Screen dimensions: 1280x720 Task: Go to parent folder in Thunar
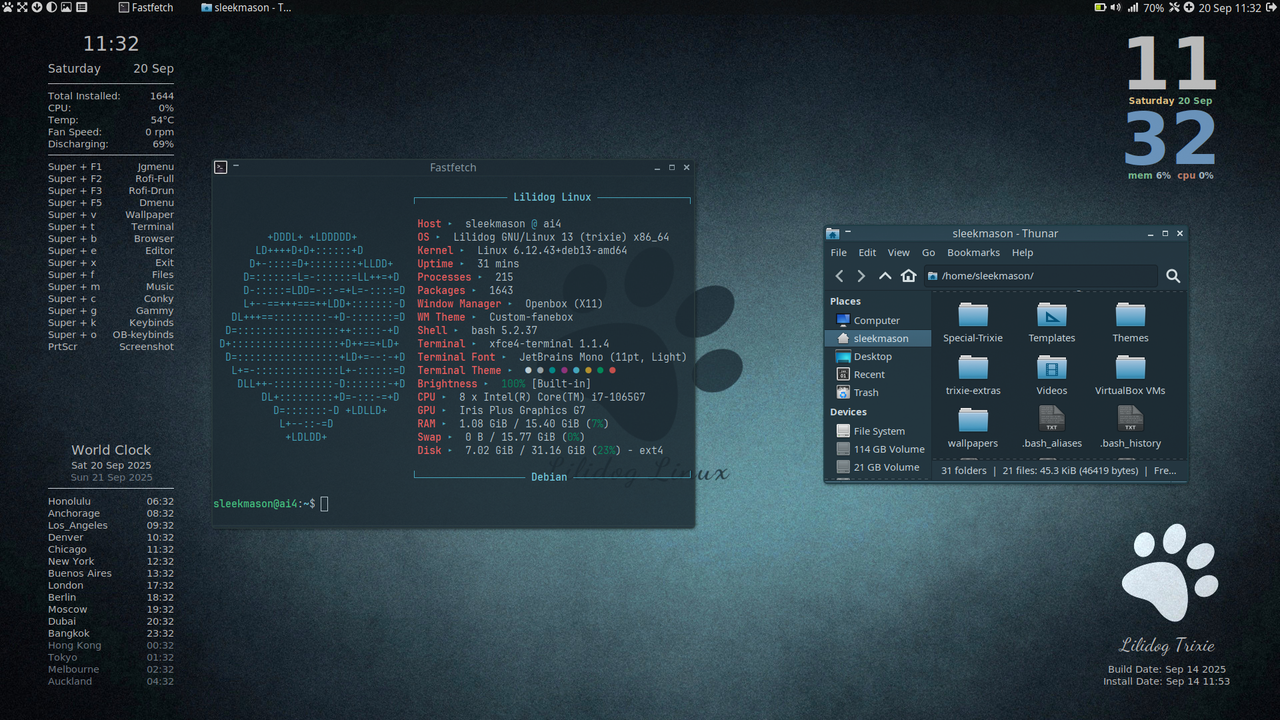tap(885, 276)
